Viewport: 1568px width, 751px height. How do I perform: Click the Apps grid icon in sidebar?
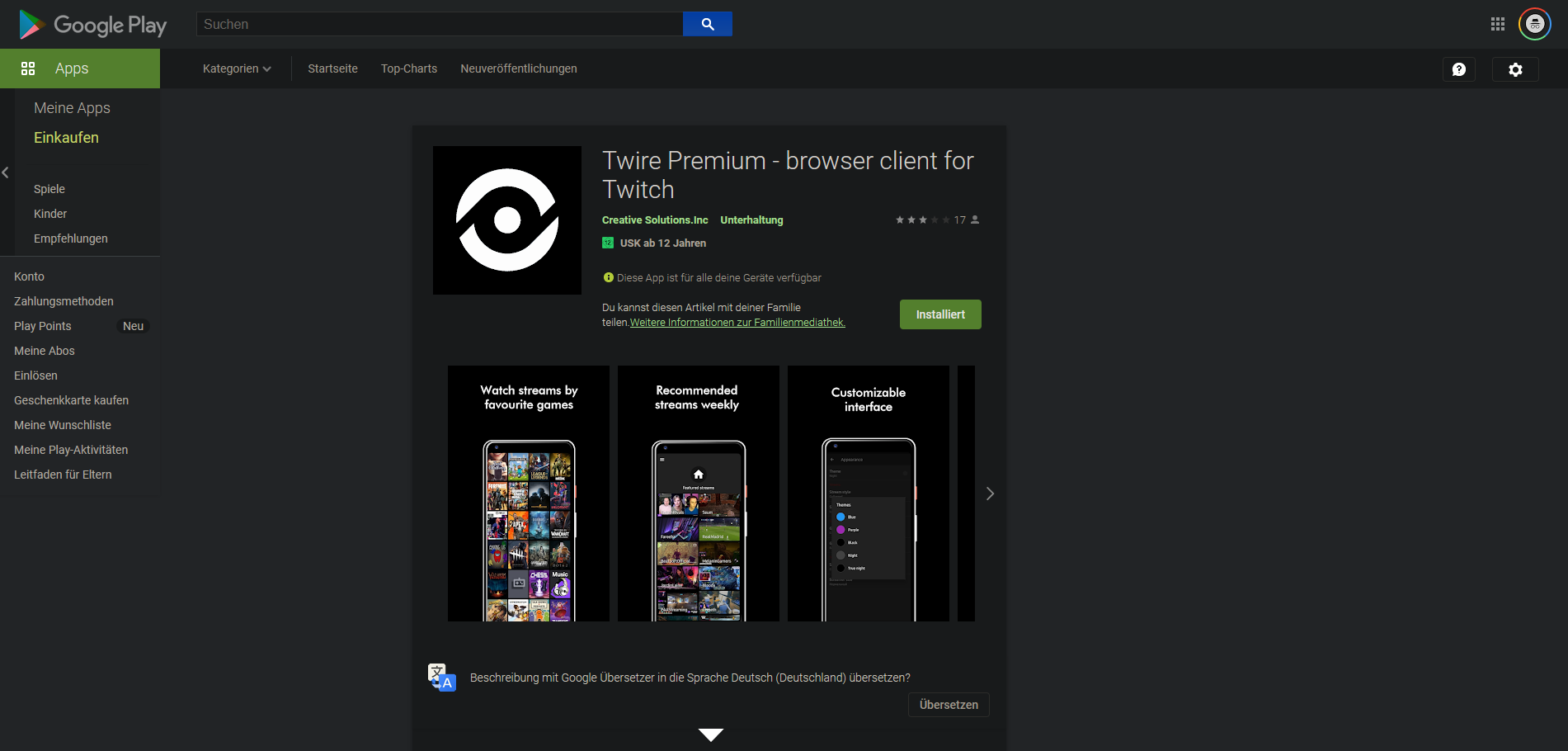point(28,68)
